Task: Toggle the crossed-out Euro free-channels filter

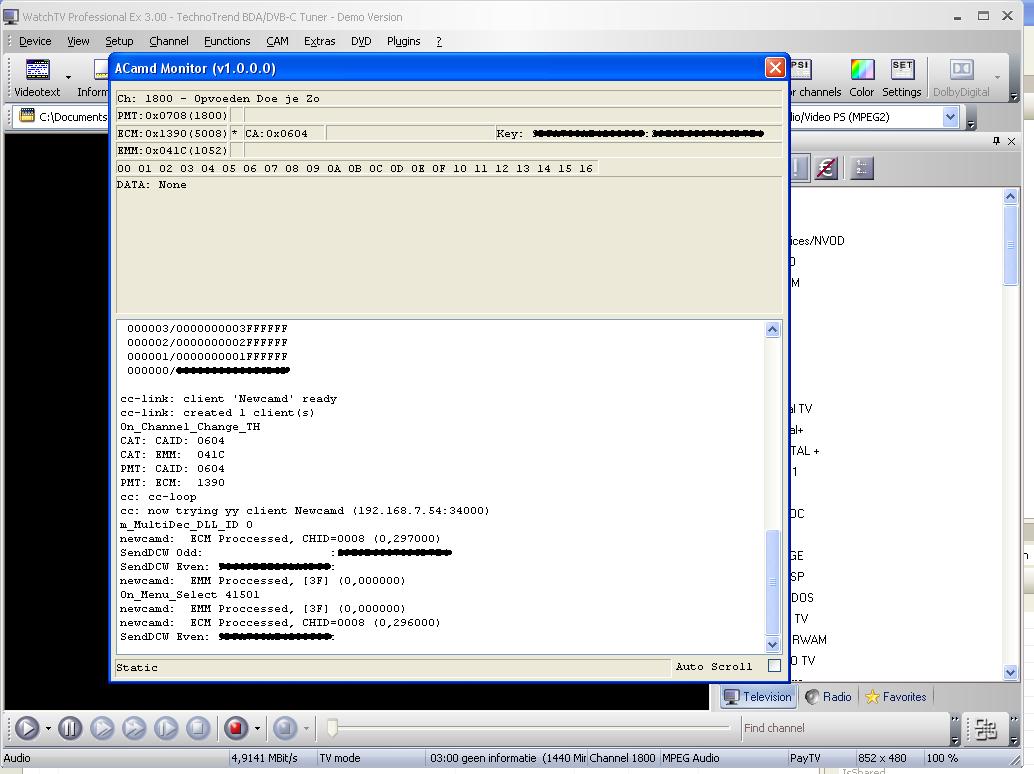Action: coord(826,168)
